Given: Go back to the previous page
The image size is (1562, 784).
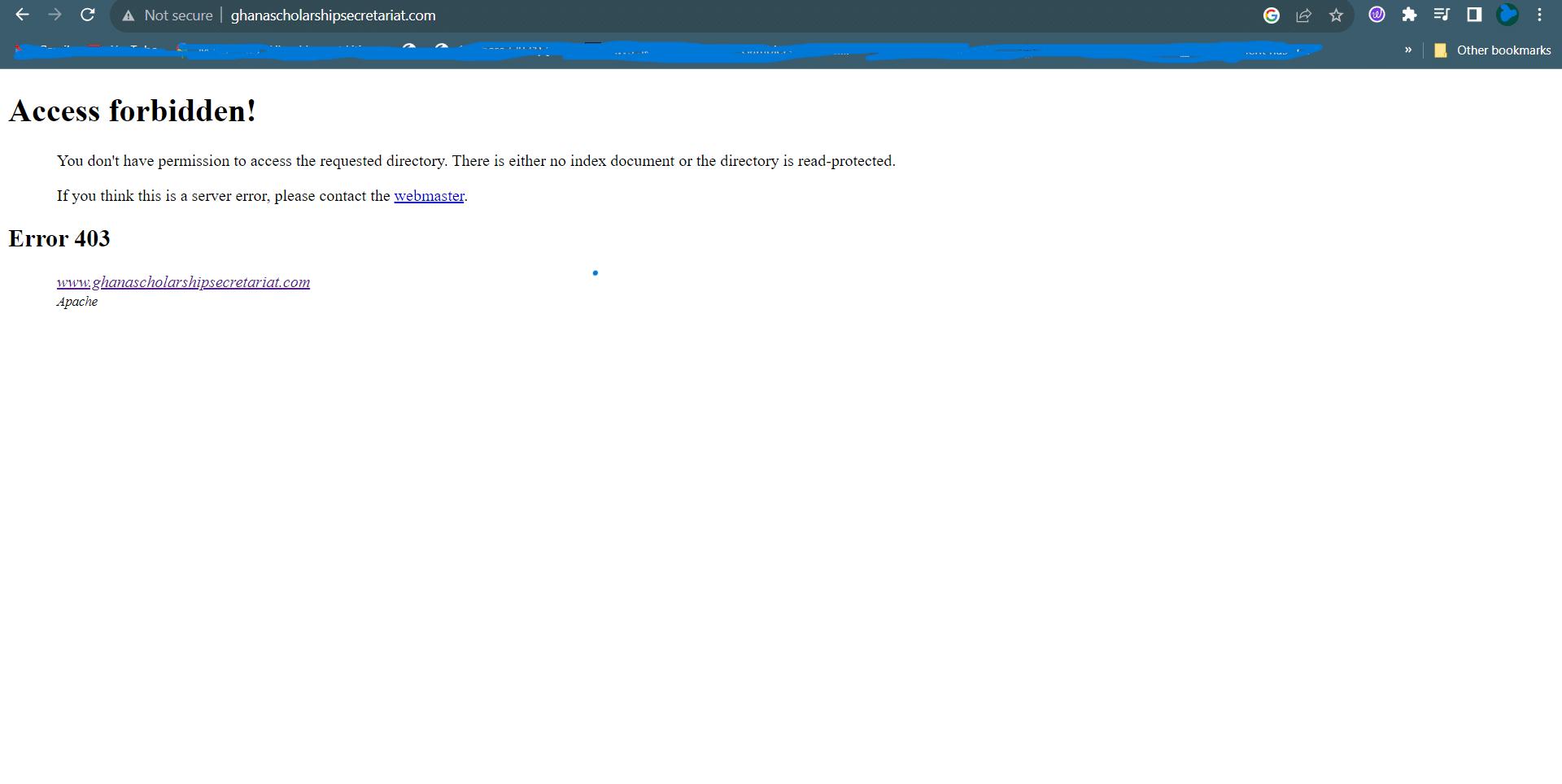Looking at the screenshot, I should (x=22, y=15).
